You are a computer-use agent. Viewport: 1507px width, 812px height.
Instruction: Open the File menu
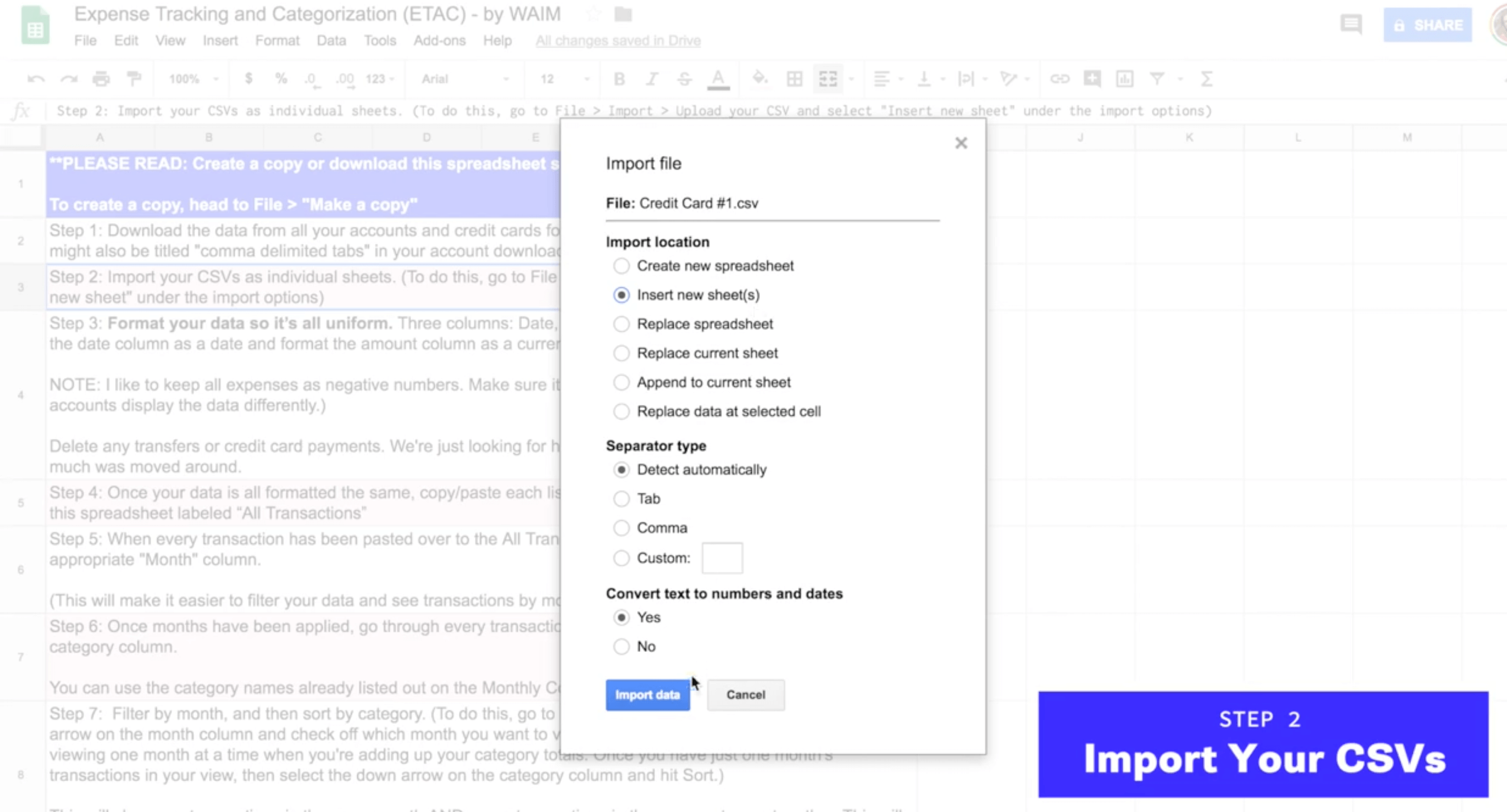click(x=86, y=41)
